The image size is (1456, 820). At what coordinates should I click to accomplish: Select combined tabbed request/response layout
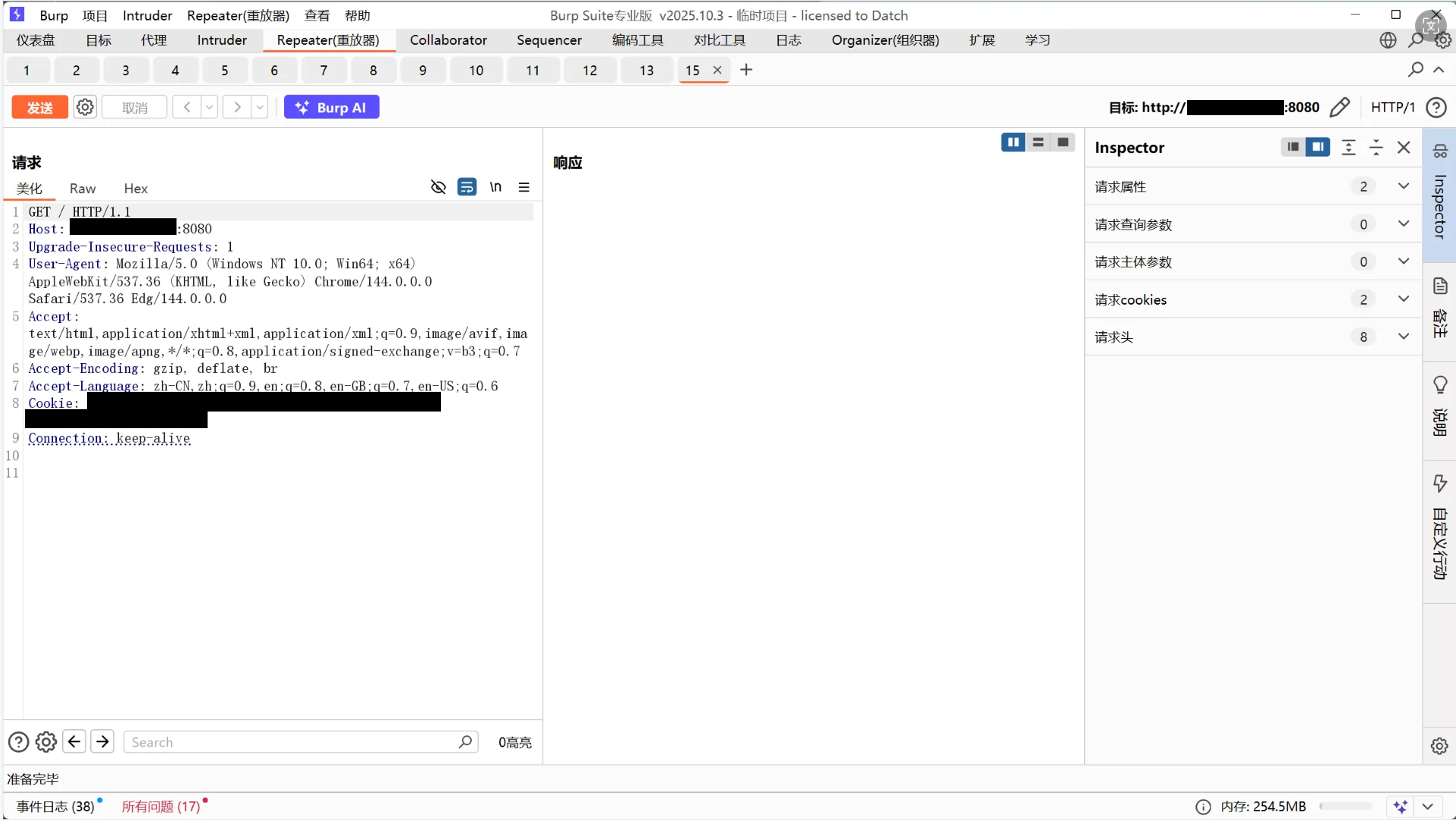pos(1063,142)
